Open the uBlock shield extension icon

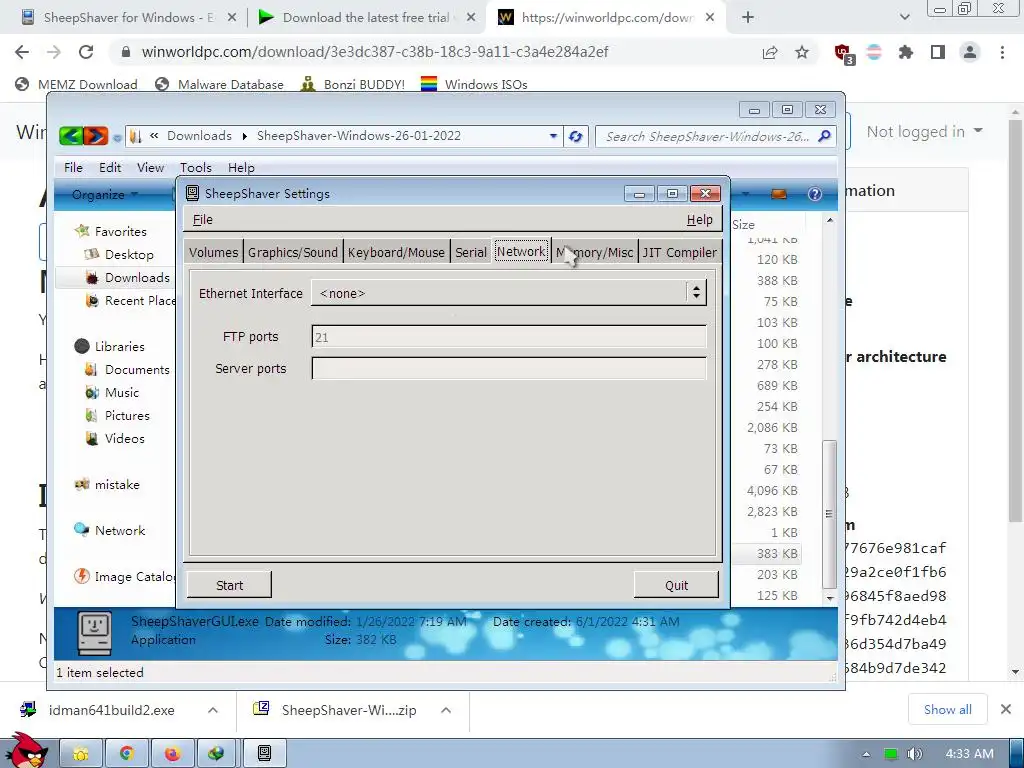click(x=843, y=53)
